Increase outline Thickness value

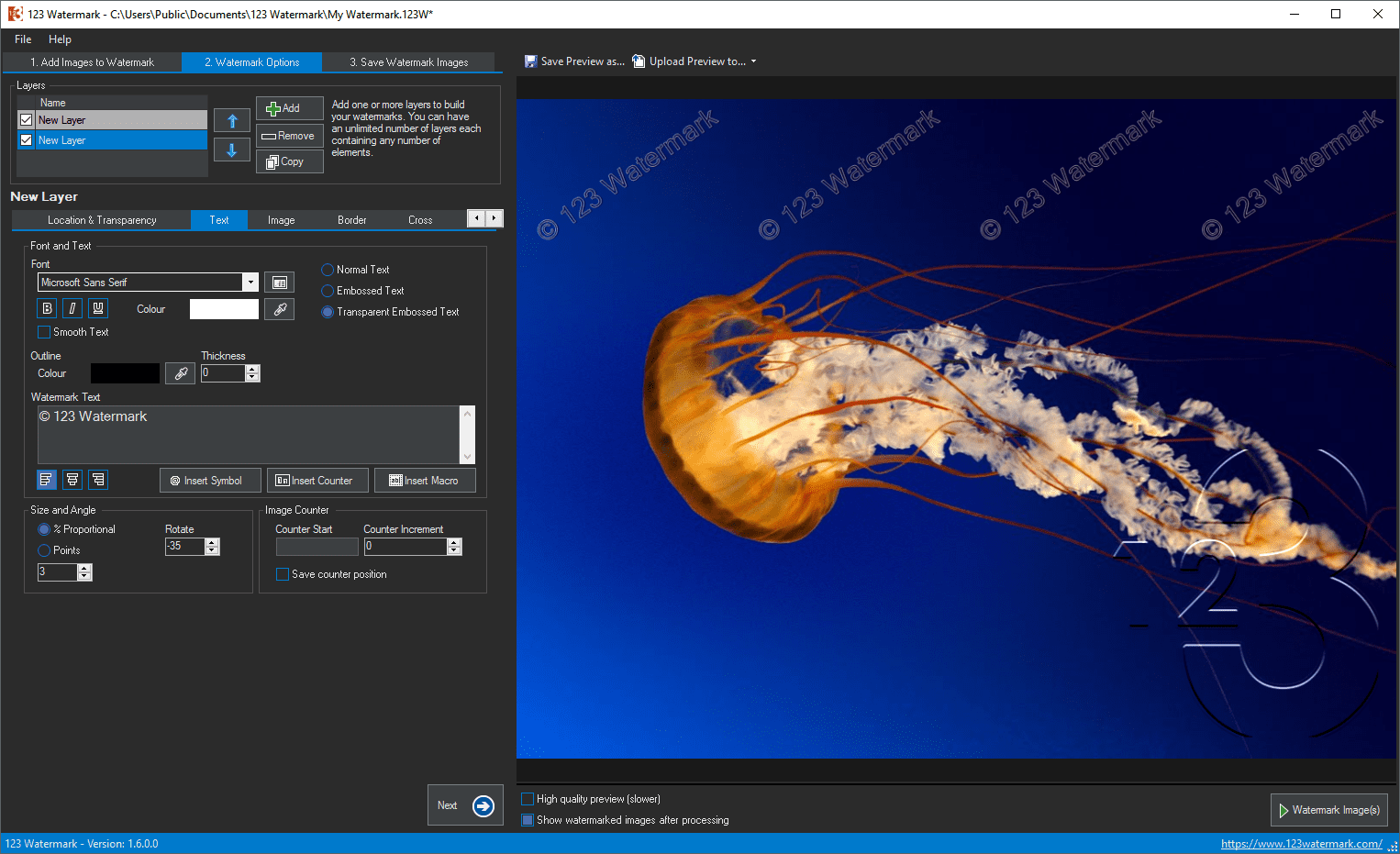(x=253, y=369)
